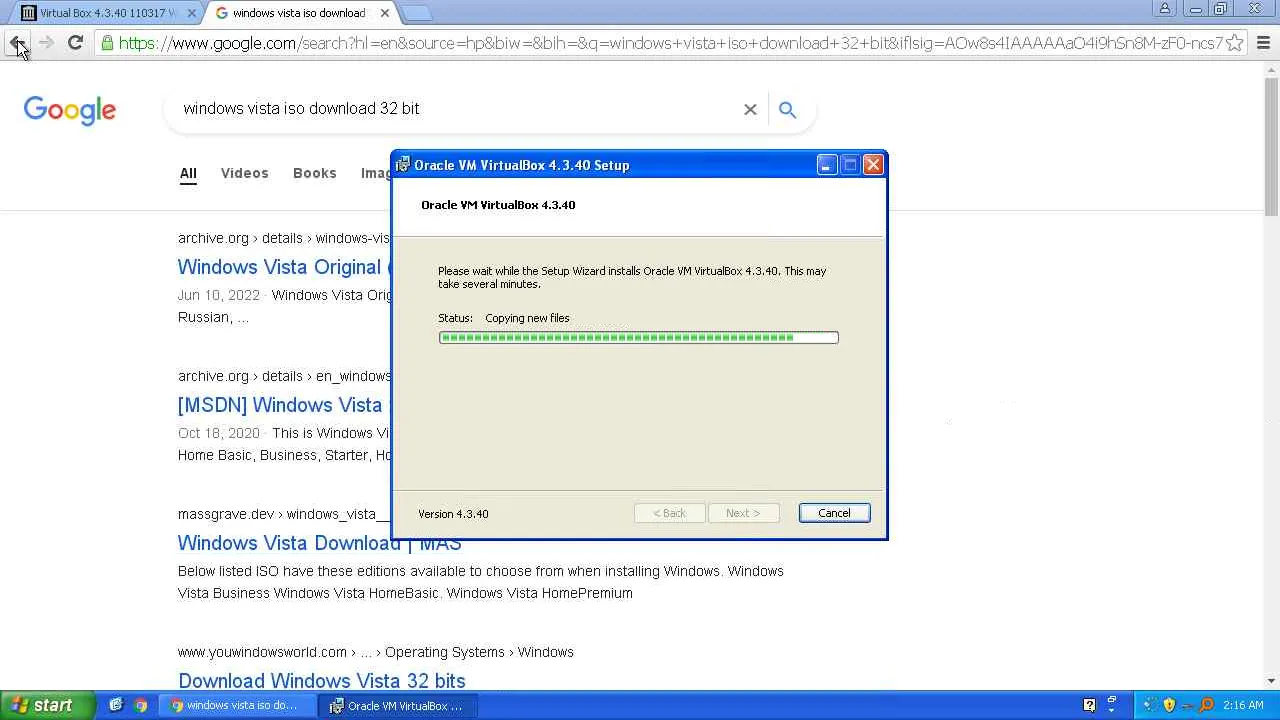
Task: Click the VirtualBox setup title bar icon
Action: click(x=403, y=165)
